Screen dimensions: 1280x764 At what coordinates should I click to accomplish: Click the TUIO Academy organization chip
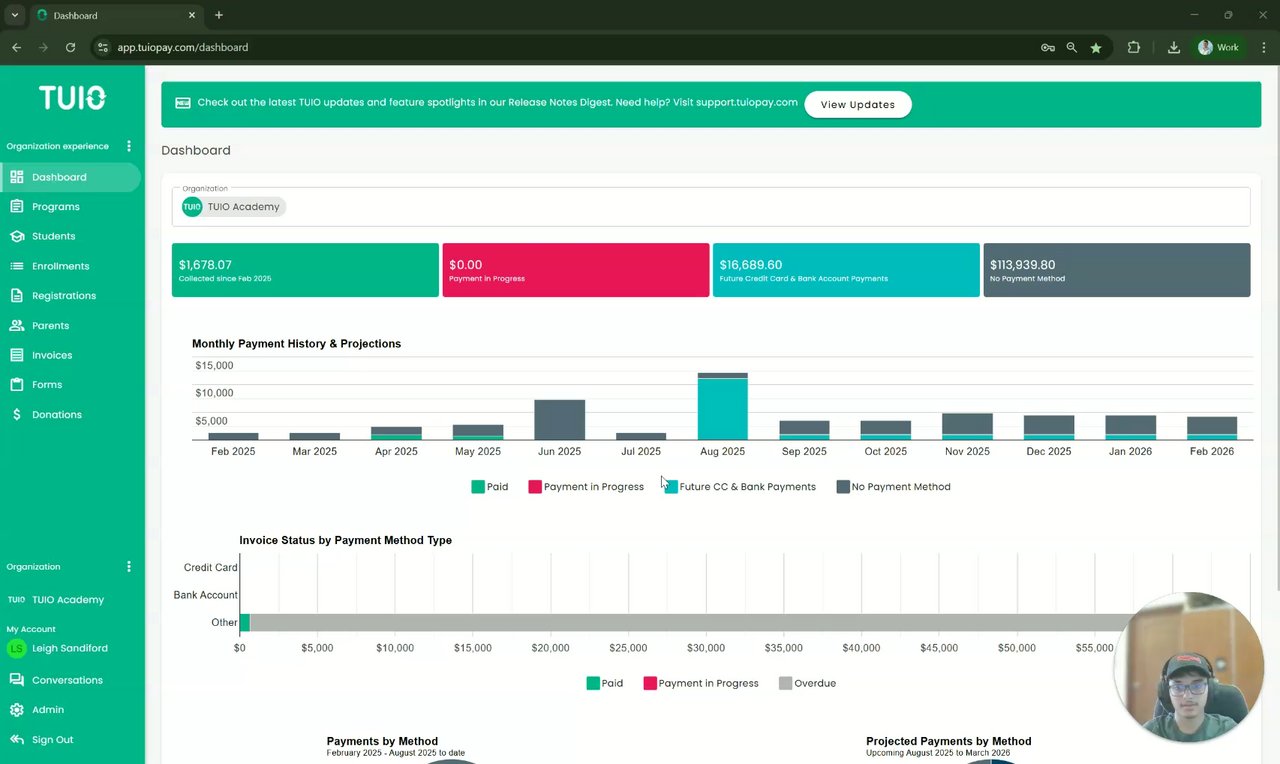point(233,207)
